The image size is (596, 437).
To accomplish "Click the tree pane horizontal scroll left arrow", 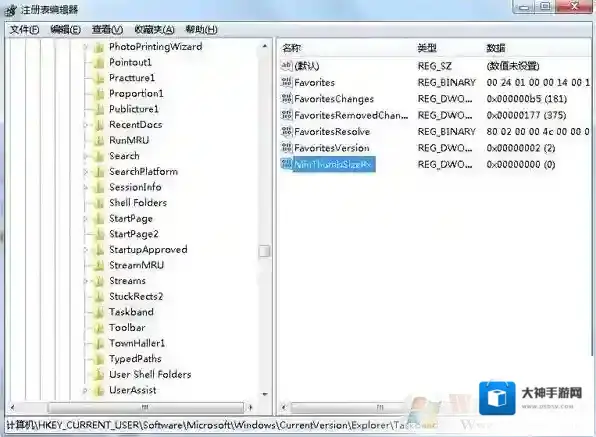I will click(13, 407).
